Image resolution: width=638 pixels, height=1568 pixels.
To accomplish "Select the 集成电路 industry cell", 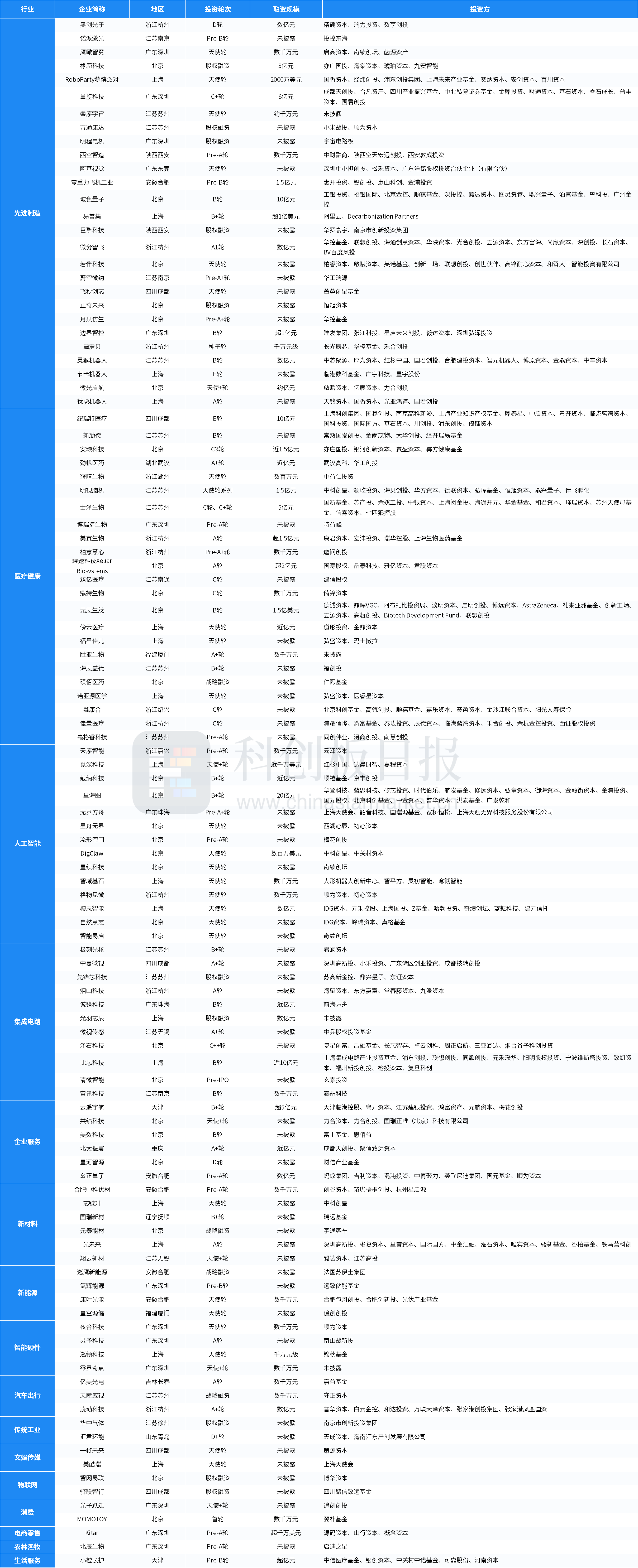I will coord(27,1021).
